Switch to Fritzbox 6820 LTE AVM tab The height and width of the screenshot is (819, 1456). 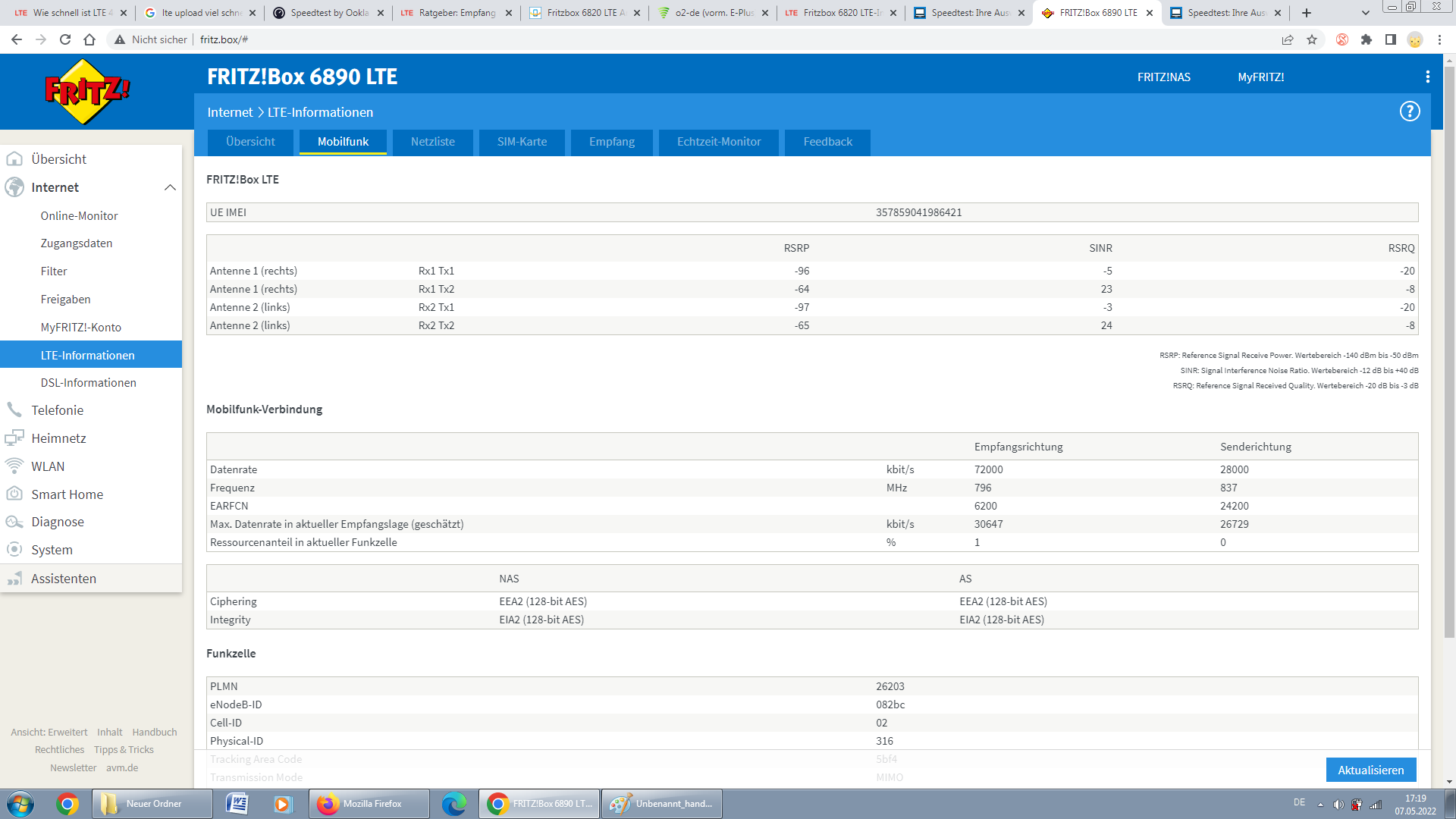585,13
